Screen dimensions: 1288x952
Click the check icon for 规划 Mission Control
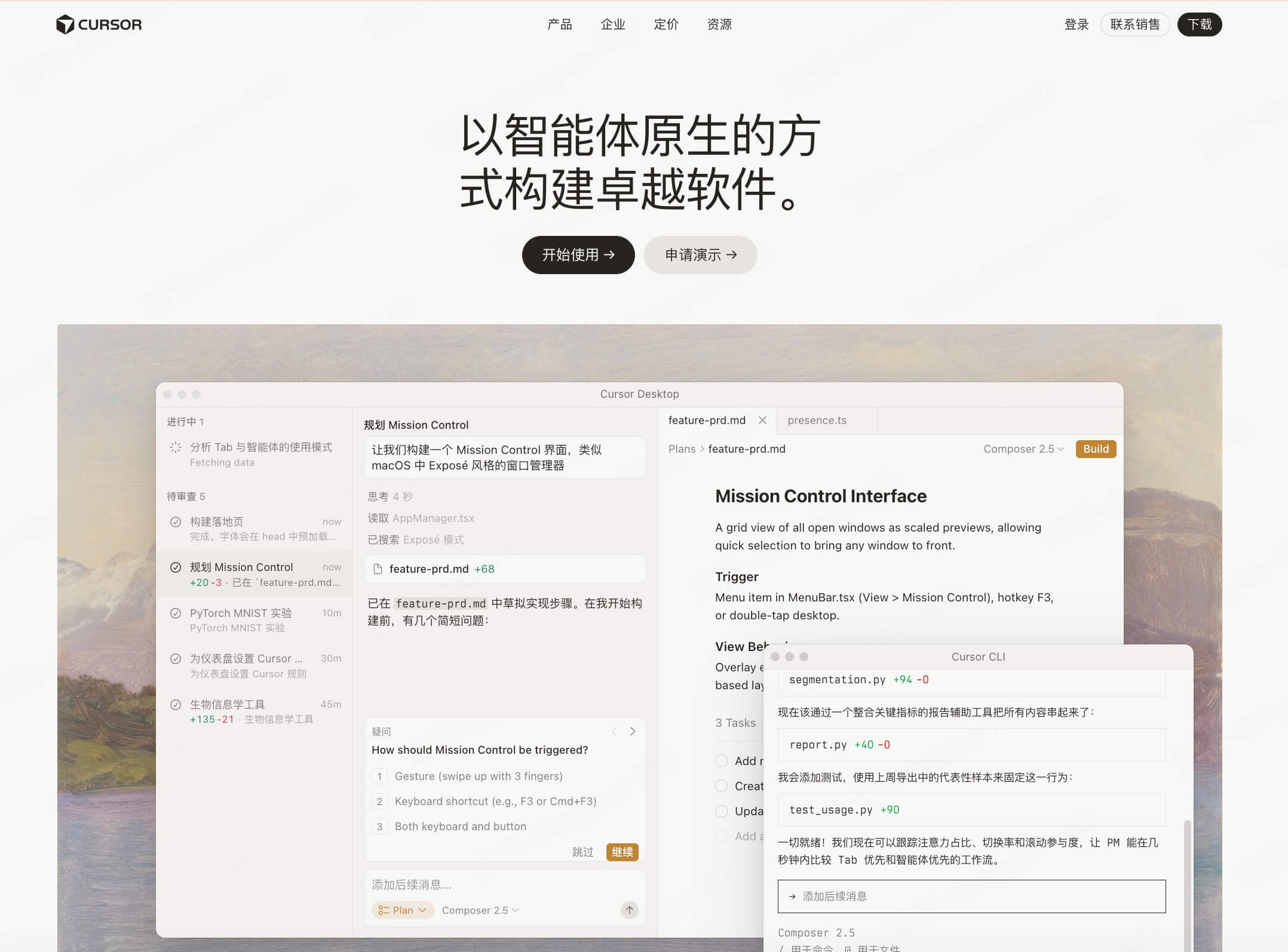176,567
